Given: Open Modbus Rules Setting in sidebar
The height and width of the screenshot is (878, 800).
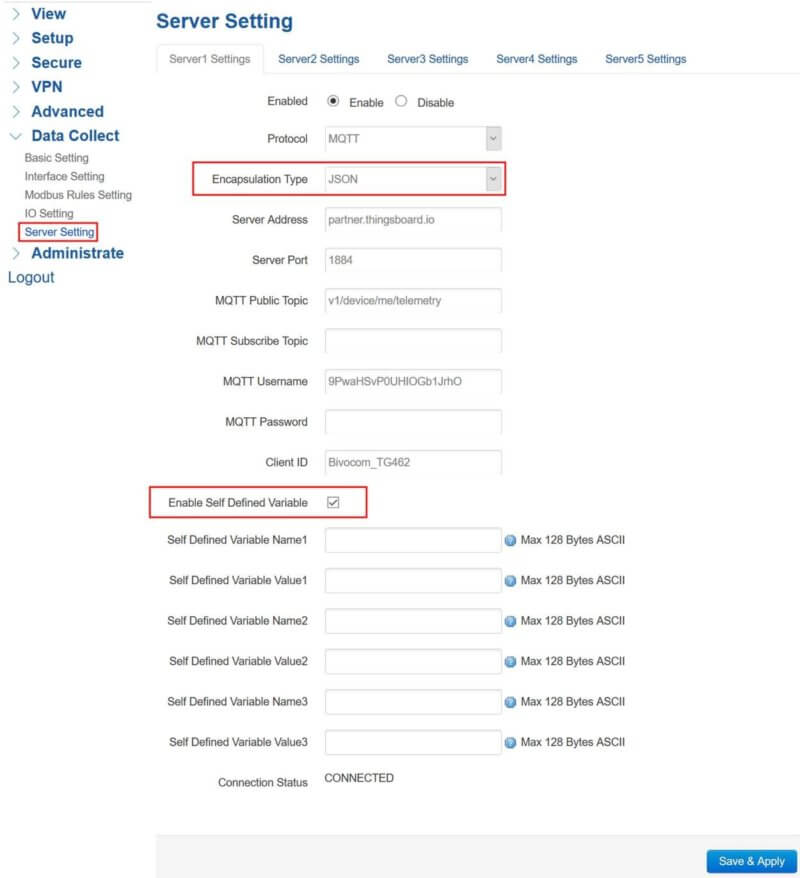Looking at the screenshot, I should coord(78,195).
